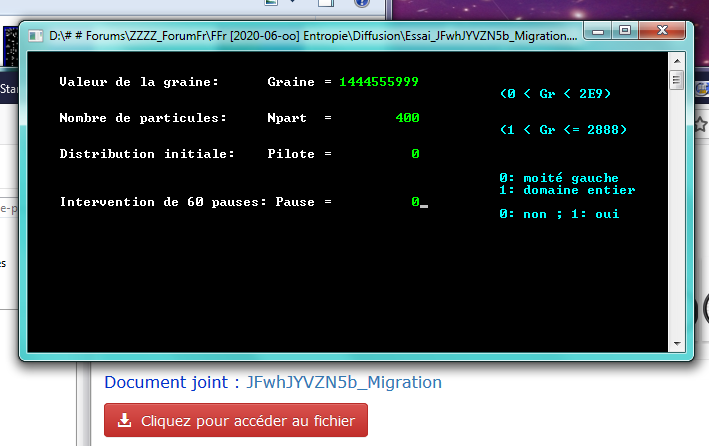709x446 pixels.
Task: Click the Npart value 400
Action: click(407, 118)
